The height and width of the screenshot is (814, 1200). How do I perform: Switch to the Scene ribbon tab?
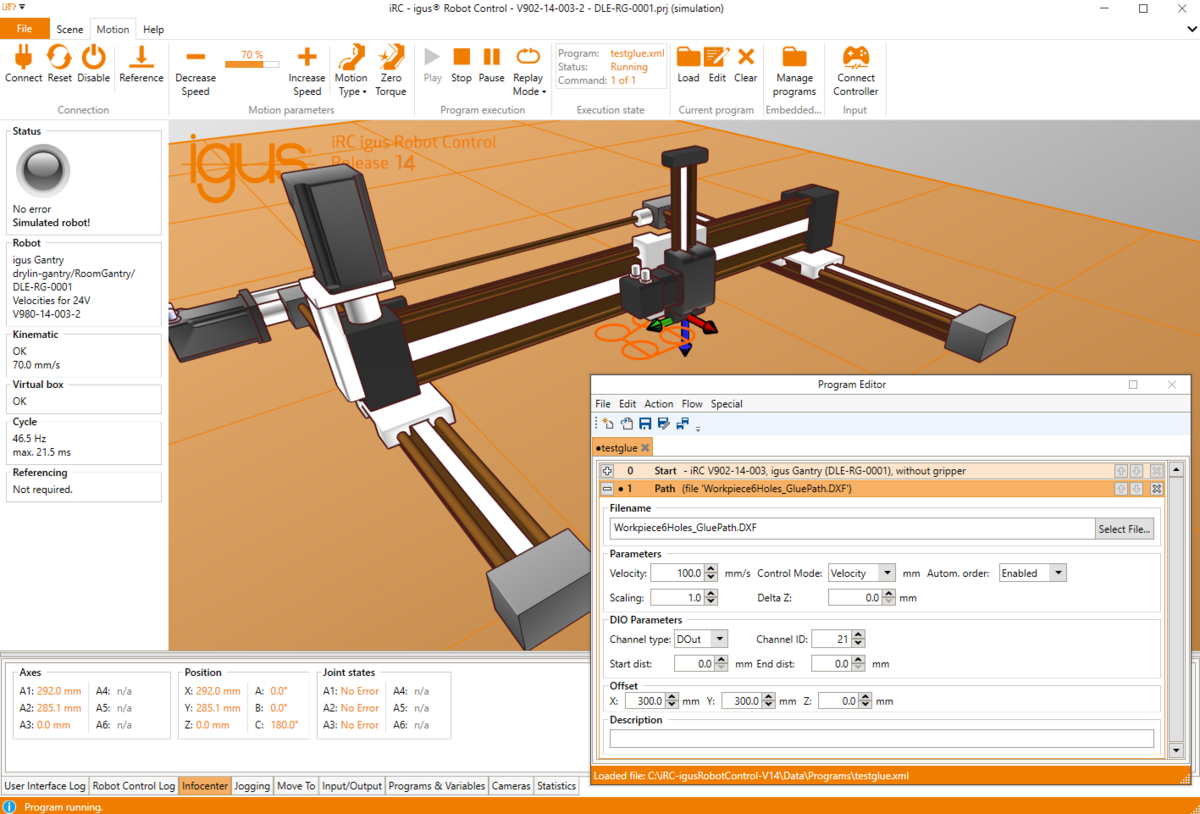(x=69, y=29)
